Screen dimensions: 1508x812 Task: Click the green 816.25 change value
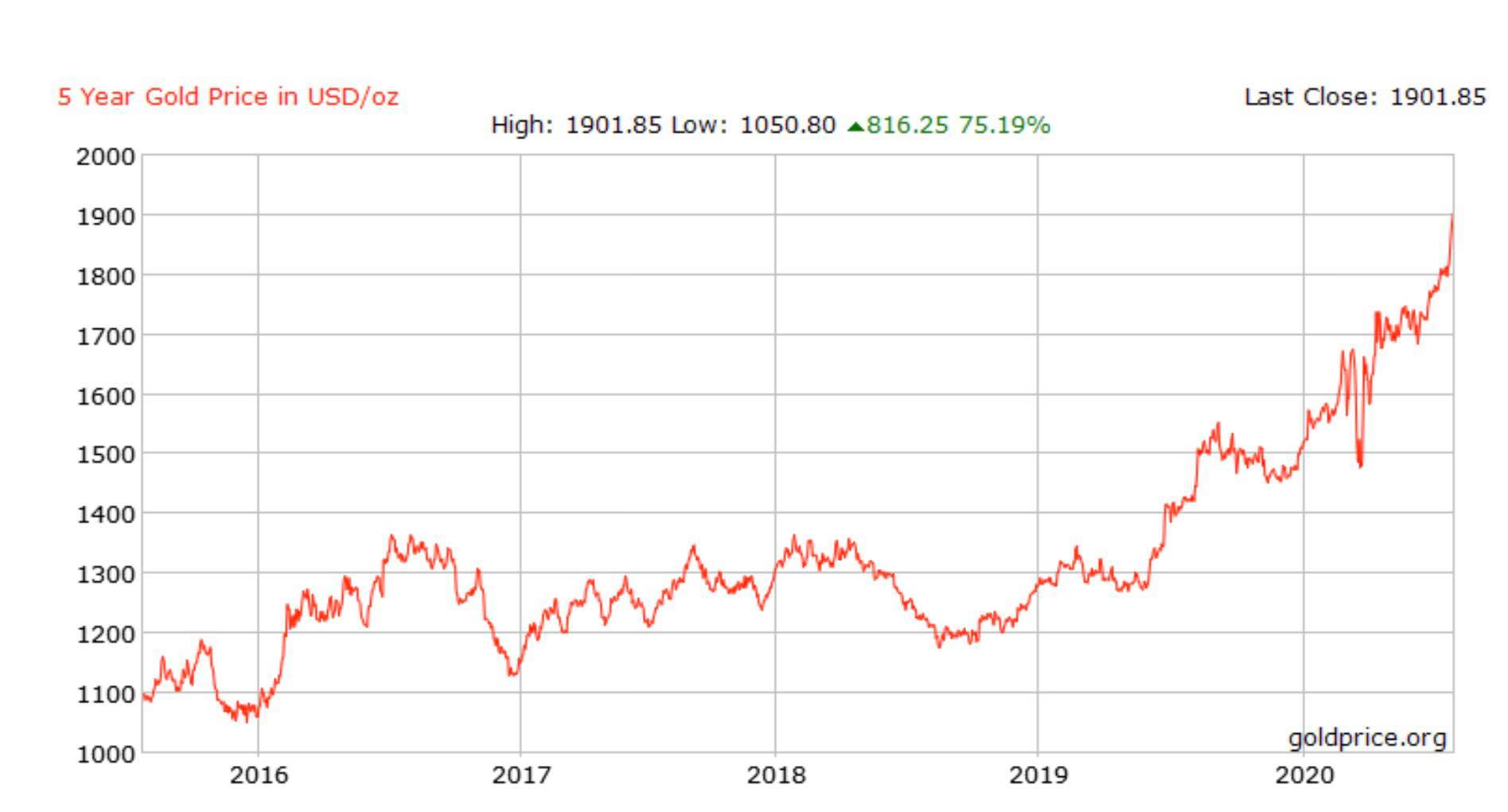(907, 126)
